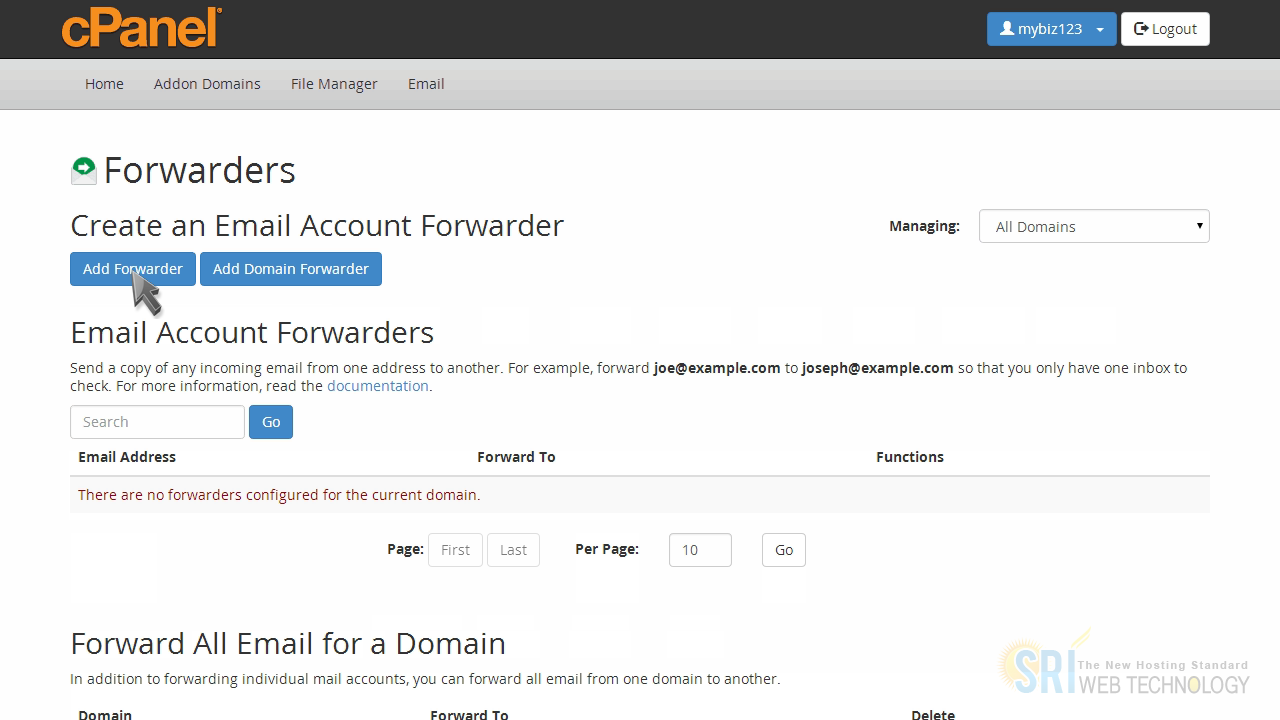Click the Last page button
The image size is (1280, 720).
pos(513,550)
